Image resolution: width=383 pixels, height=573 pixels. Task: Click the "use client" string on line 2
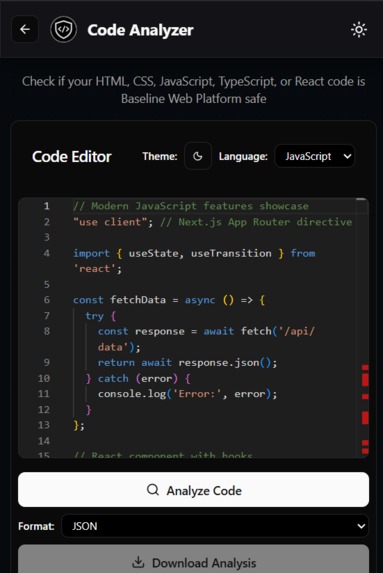point(110,222)
